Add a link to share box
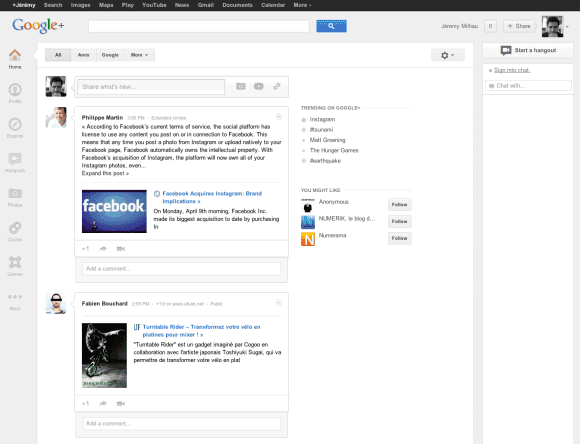The height and width of the screenshot is (444, 580). (x=277, y=86)
